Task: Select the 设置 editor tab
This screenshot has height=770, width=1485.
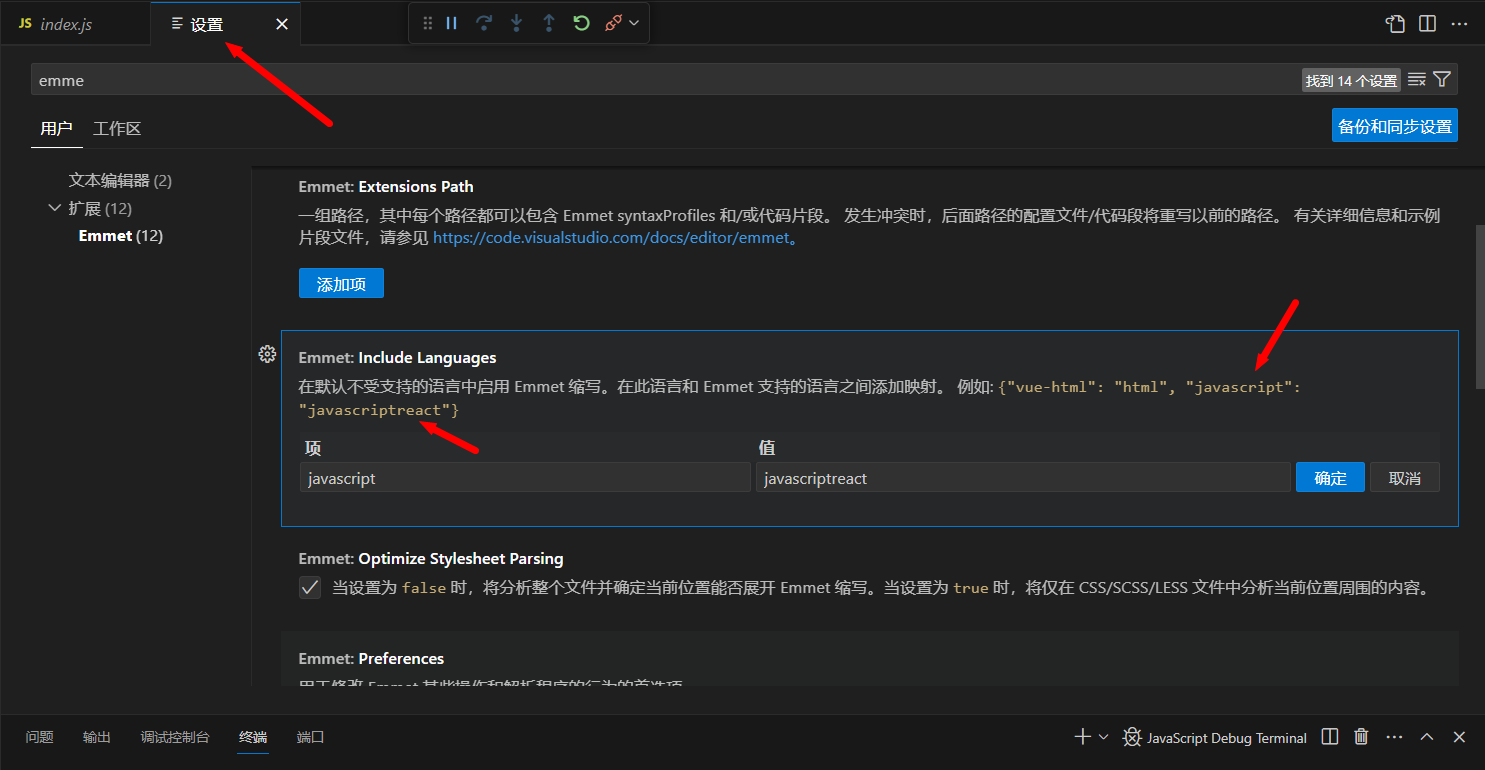Action: pyautogui.click(x=225, y=24)
